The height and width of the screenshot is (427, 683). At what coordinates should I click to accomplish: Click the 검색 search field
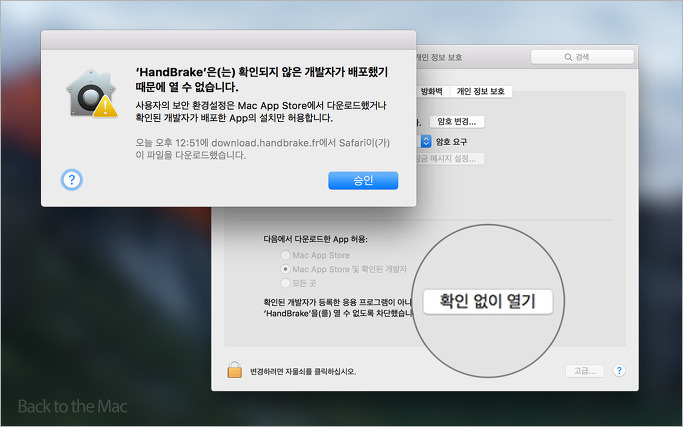pos(582,57)
